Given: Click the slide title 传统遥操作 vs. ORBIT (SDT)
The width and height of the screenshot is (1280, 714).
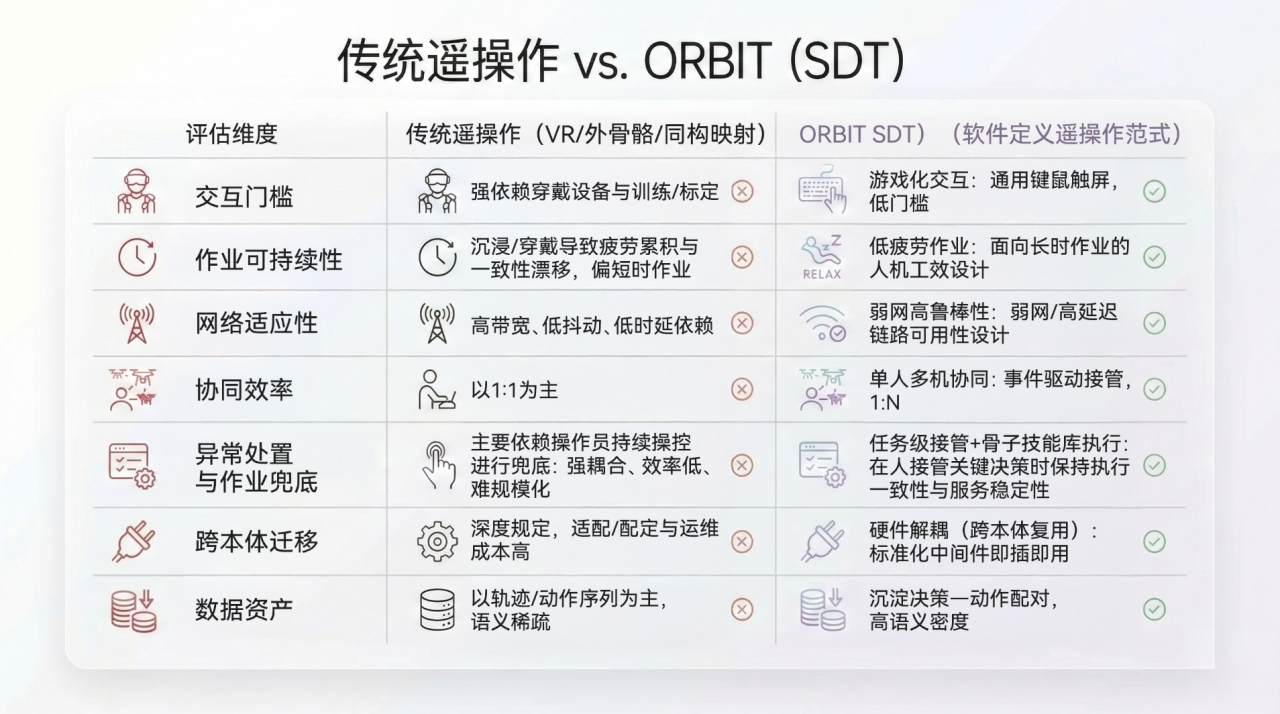Looking at the screenshot, I should pyautogui.click(x=621, y=62).
